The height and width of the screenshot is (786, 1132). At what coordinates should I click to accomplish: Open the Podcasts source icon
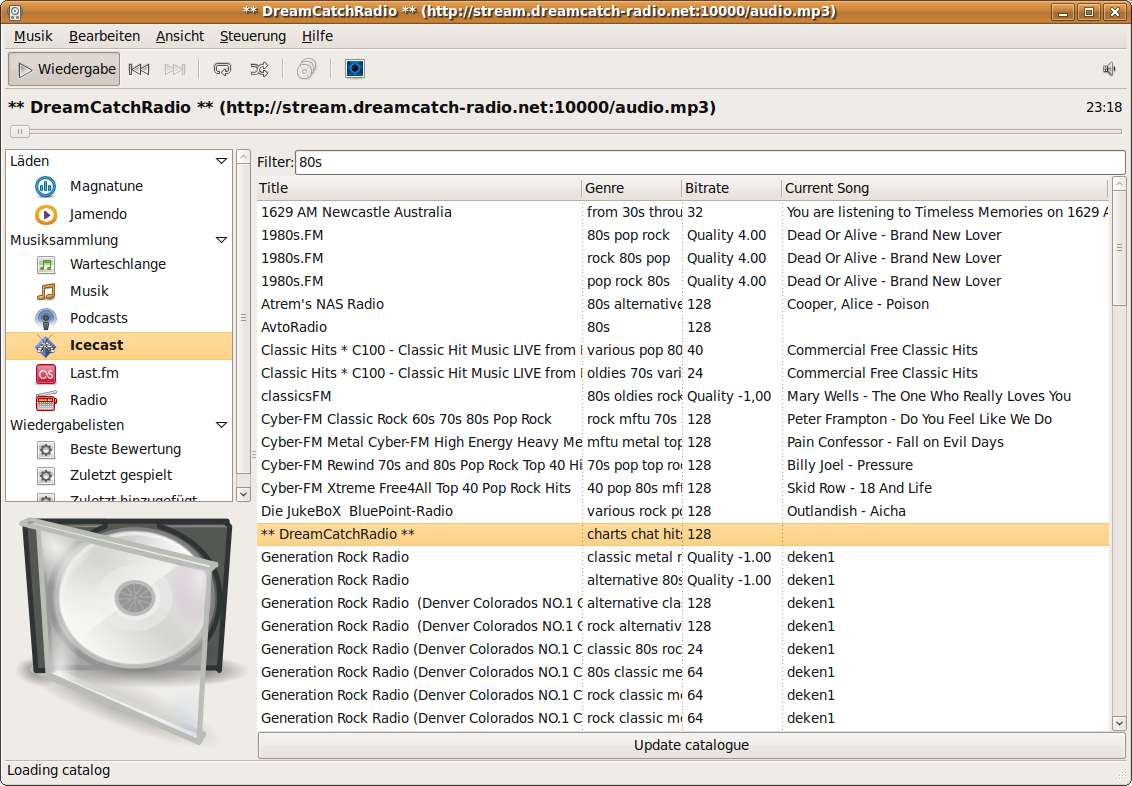(x=45, y=318)
